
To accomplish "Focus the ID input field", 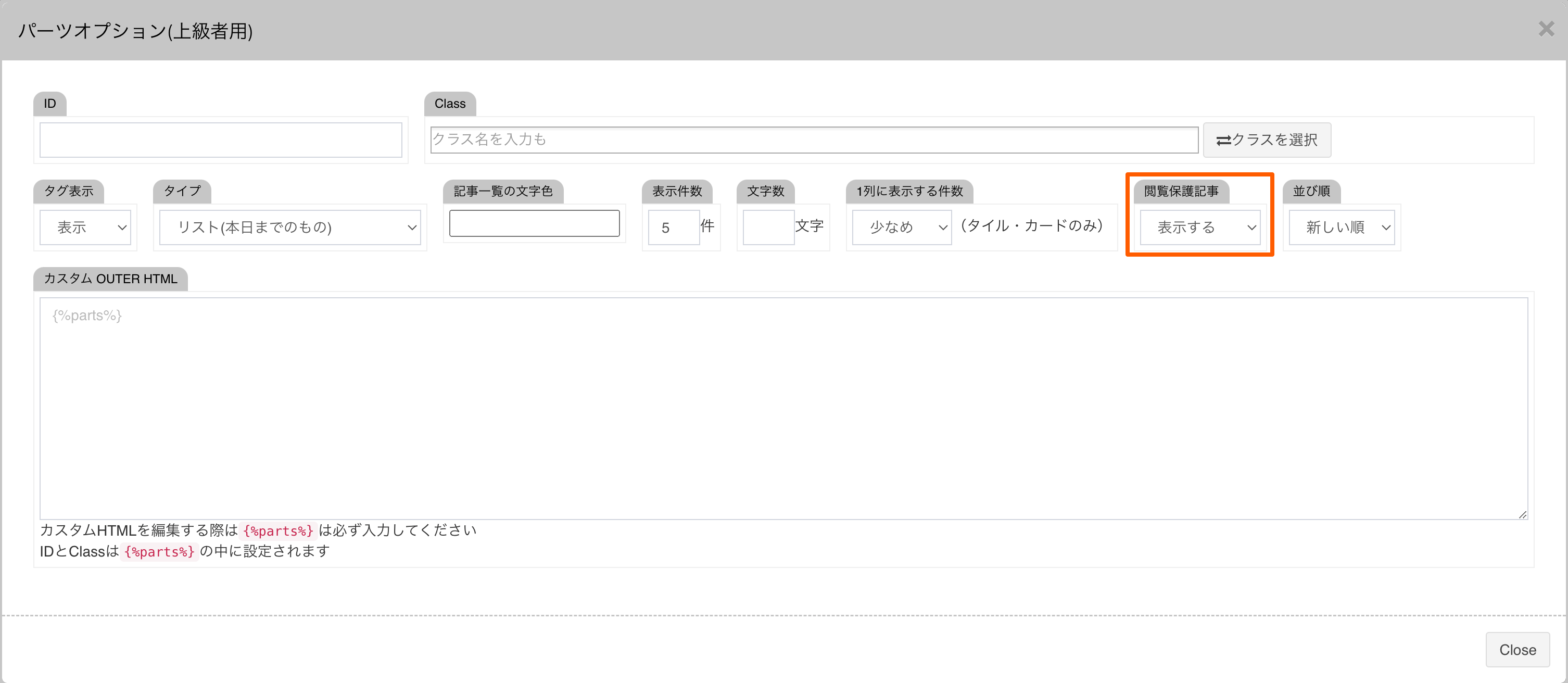I will click(221, 140).
